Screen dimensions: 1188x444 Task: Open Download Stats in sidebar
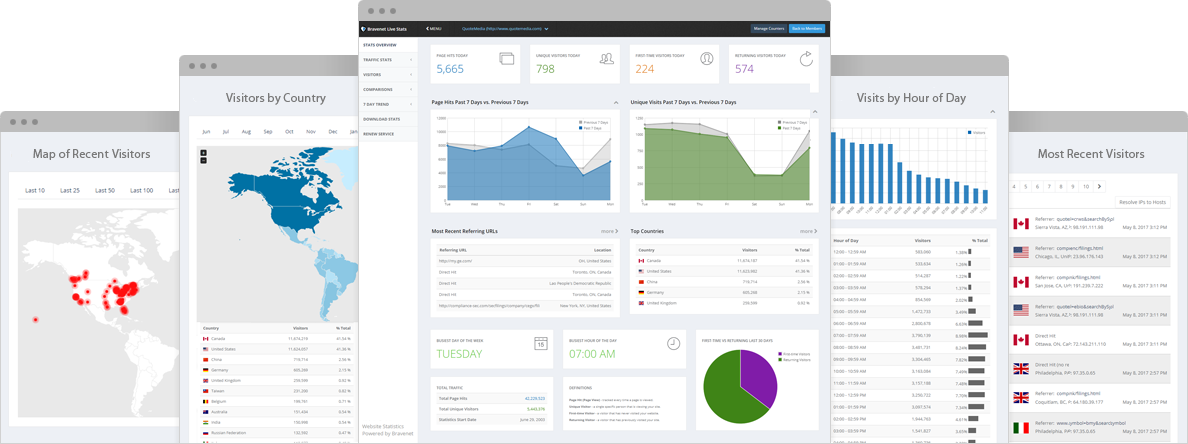click(389, 119)
